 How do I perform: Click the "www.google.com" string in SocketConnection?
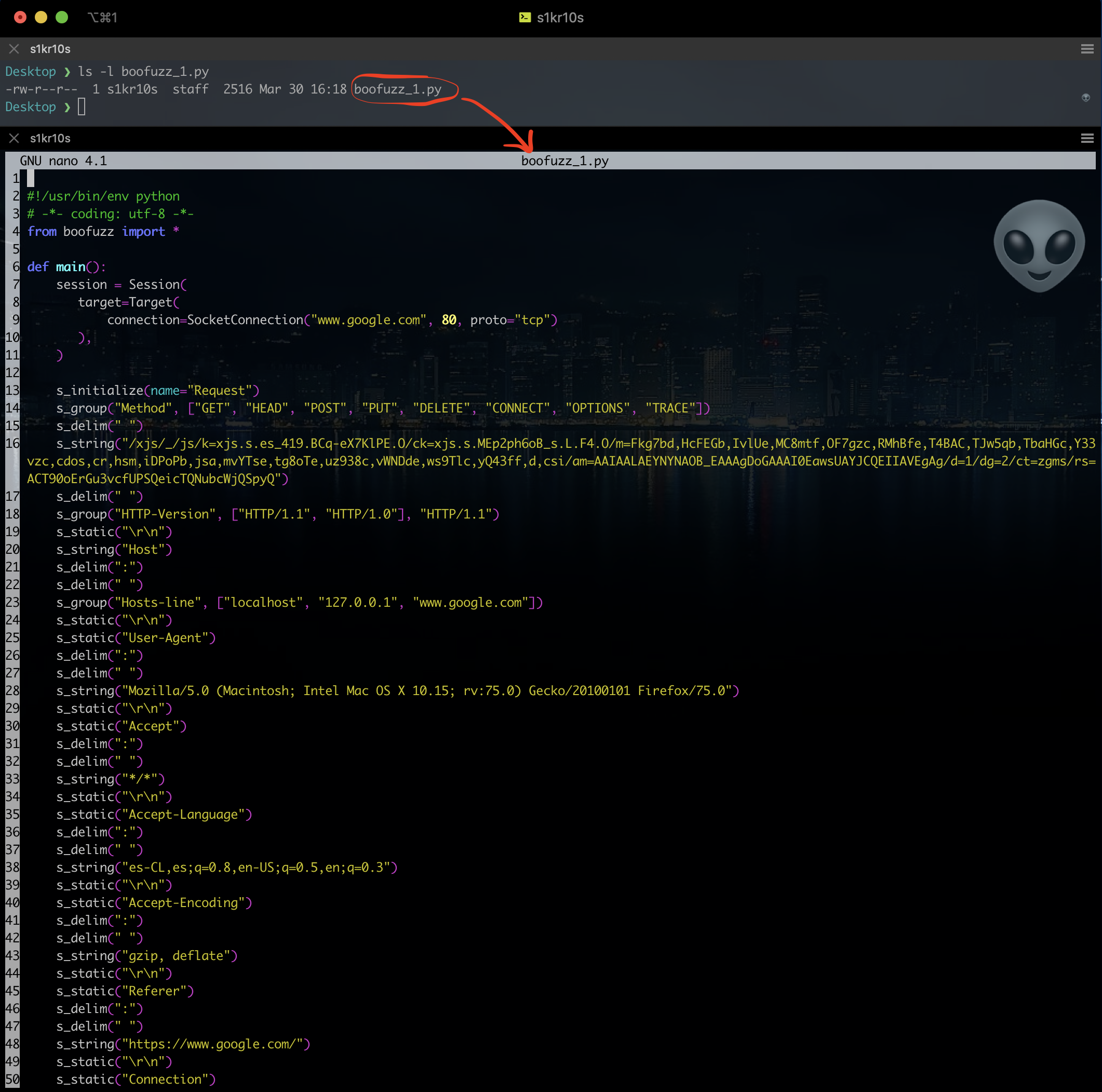tap(369, 320)
